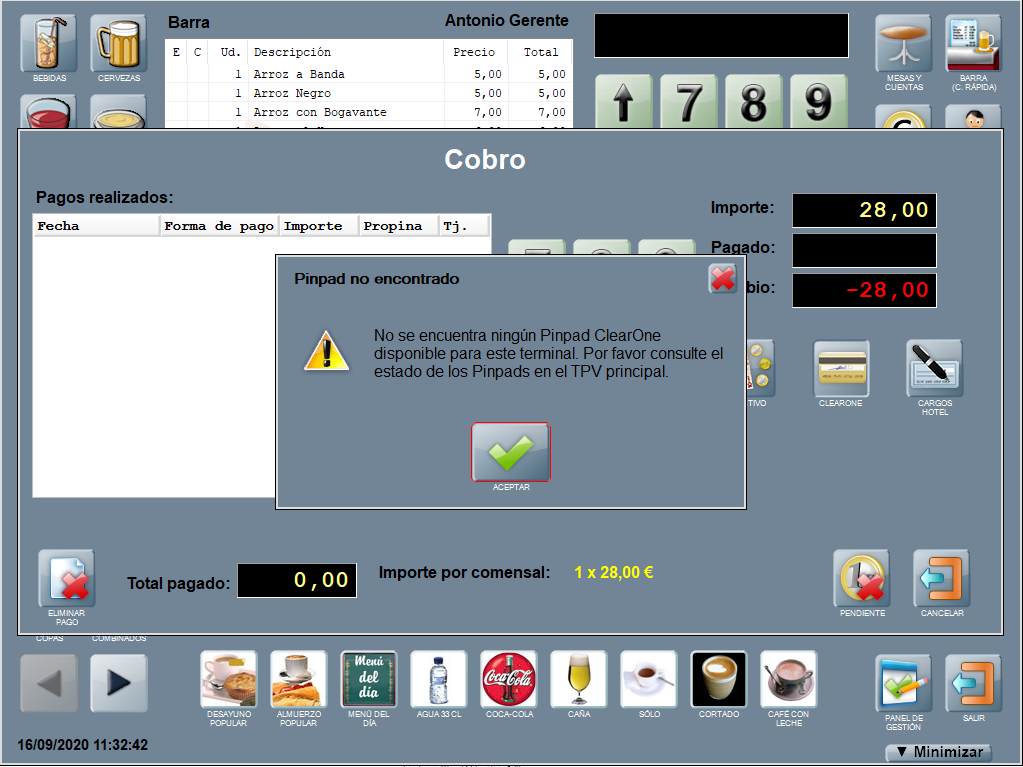Click the Forma de pago column header
Screen dimensions: 1023x767
[219, 226]
